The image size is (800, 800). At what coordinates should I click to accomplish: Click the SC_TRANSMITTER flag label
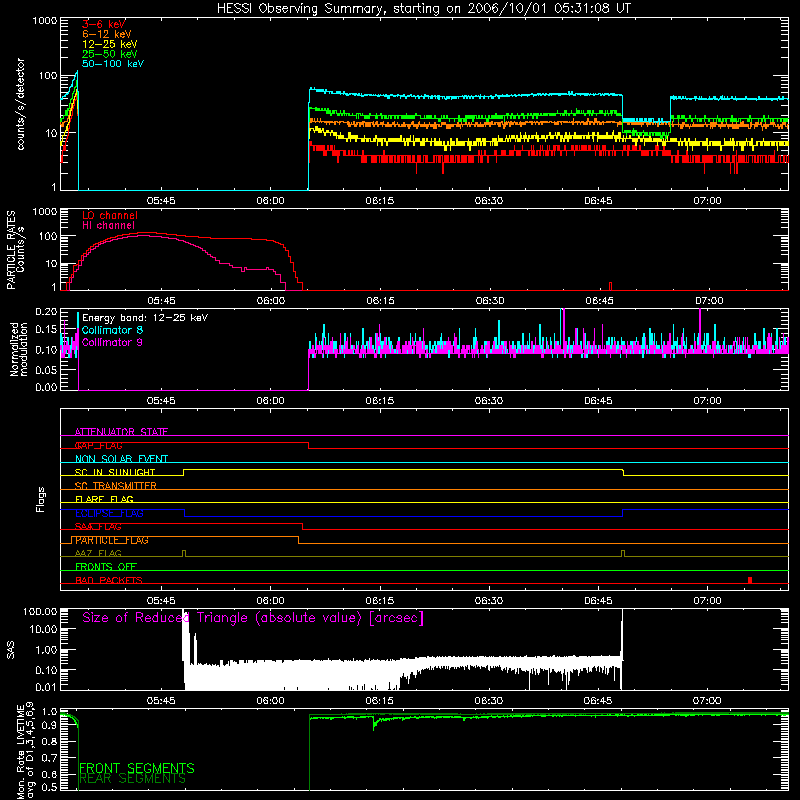pos(116,486)
